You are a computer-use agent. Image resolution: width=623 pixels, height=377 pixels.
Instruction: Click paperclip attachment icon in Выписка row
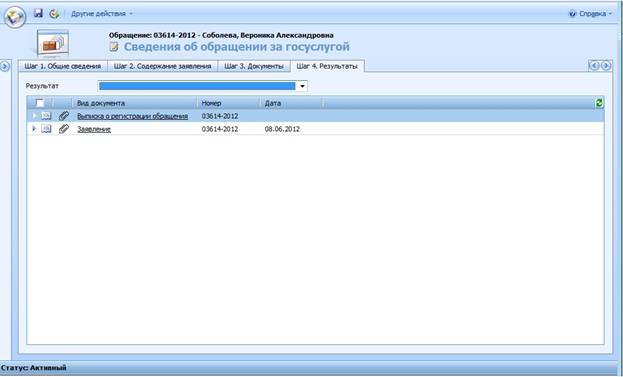pos(64,116)
